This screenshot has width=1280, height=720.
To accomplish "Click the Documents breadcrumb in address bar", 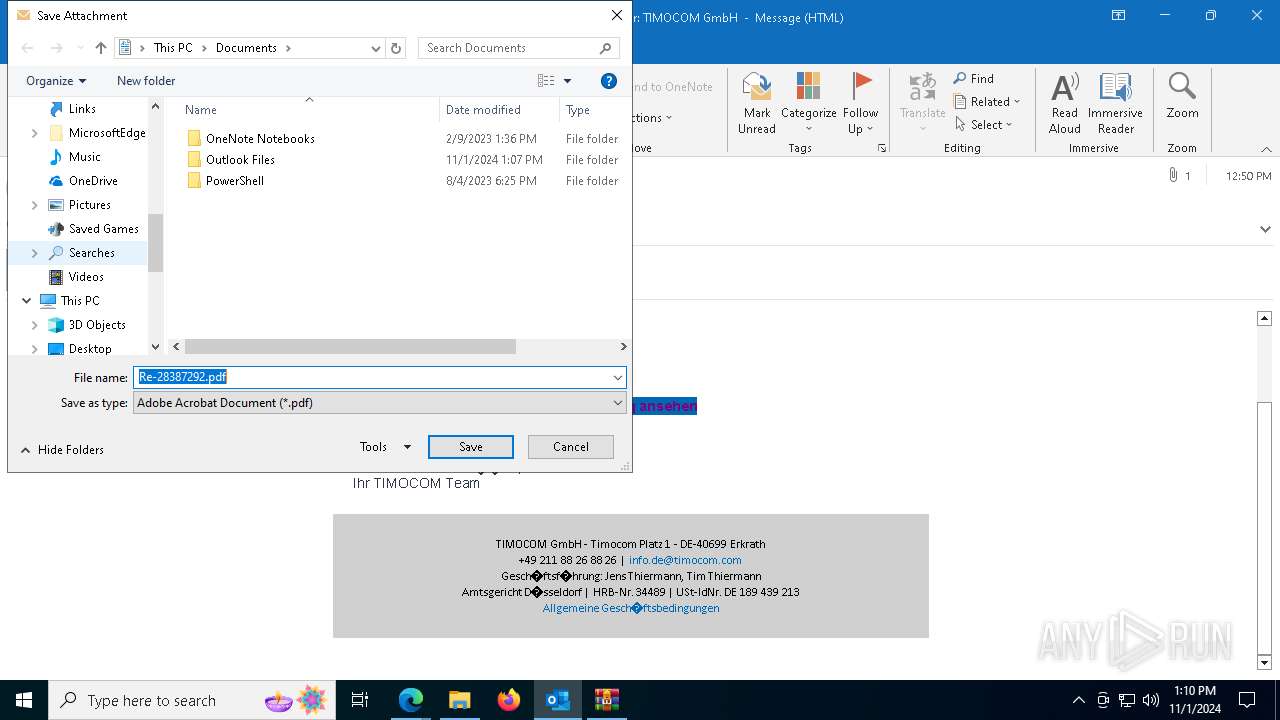I will coord(246,48).
